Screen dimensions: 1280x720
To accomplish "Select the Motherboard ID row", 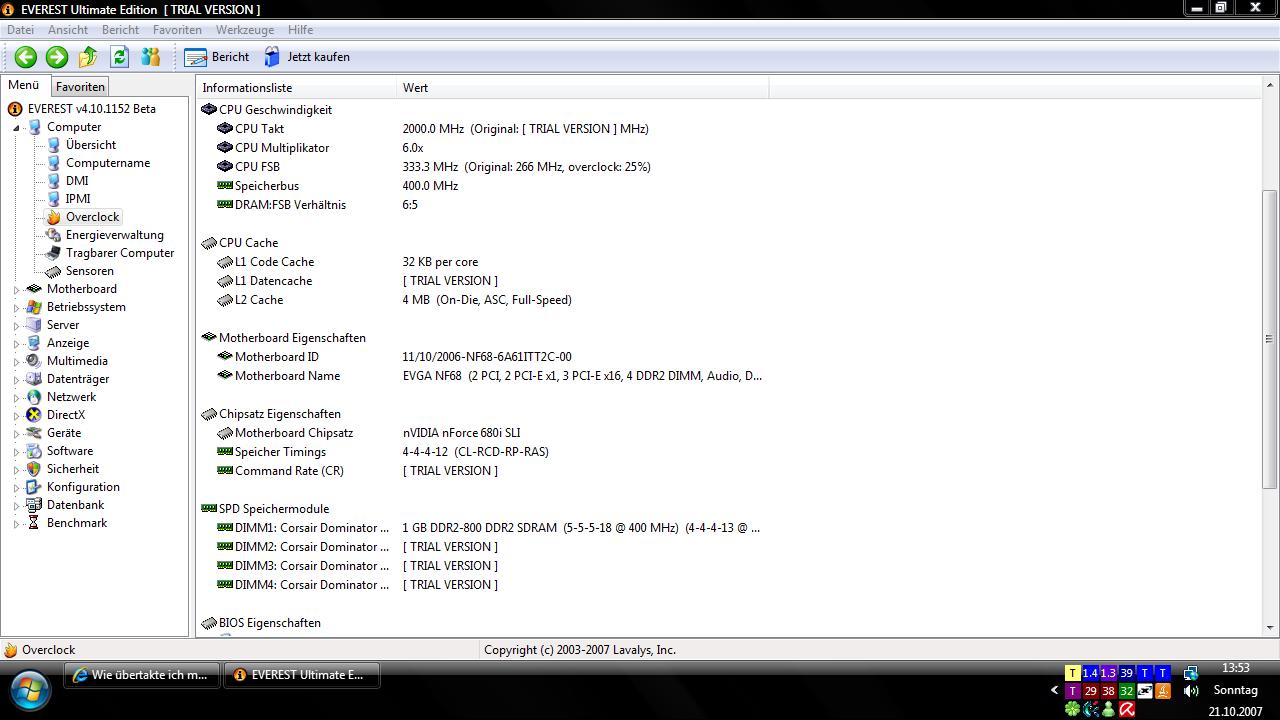I will (x=482, y=357).
